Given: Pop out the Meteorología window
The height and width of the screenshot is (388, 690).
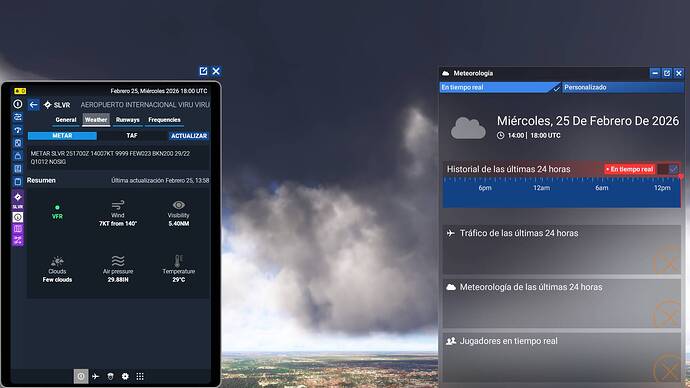Looking at the screenshot, I should [x=667, y=73].
